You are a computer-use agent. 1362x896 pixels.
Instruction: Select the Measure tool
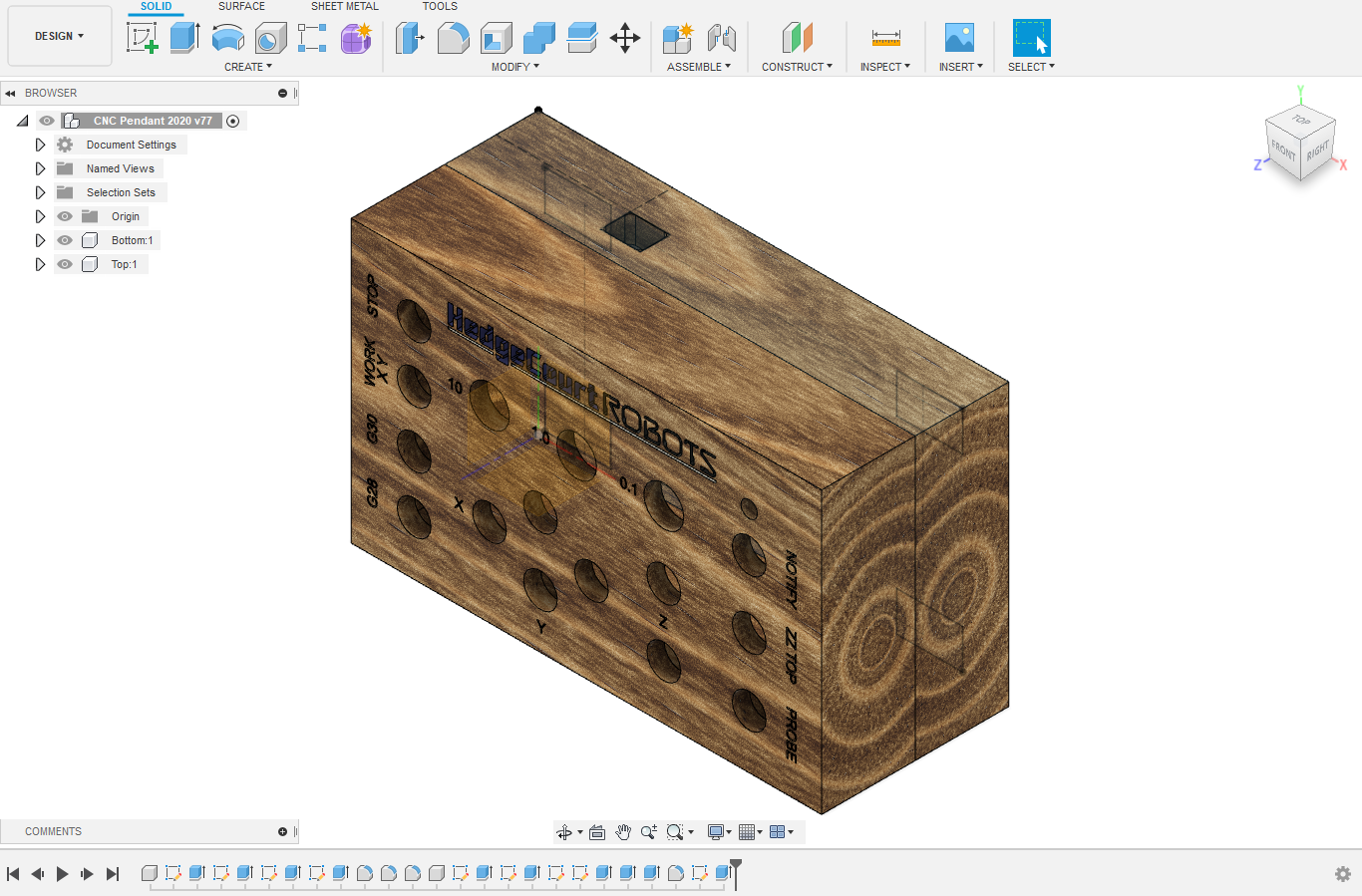point(885,38)
